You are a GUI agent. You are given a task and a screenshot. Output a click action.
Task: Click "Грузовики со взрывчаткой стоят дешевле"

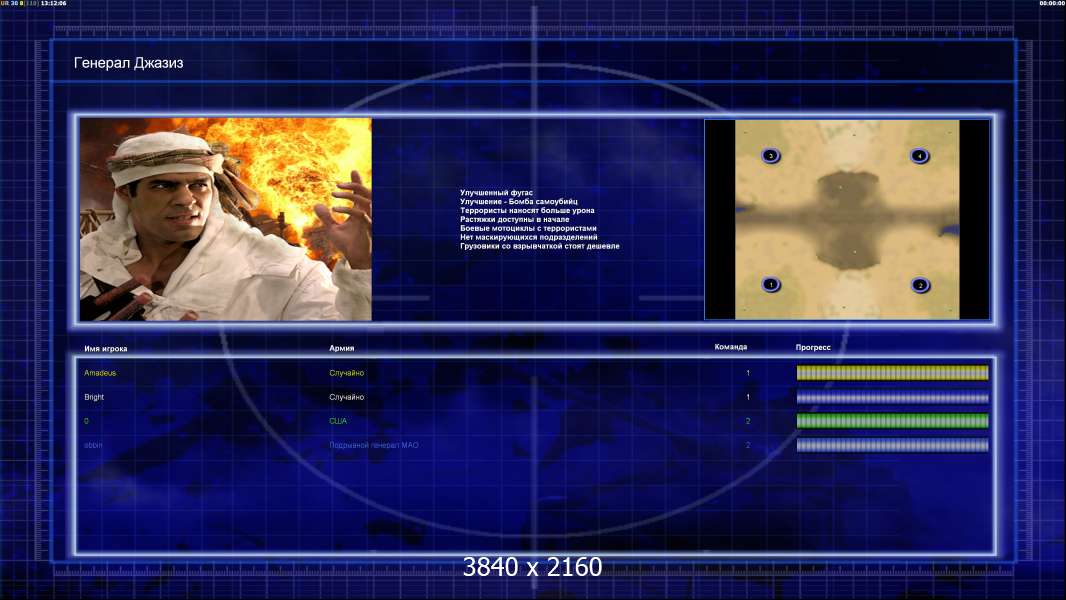[x=540, y=246]
